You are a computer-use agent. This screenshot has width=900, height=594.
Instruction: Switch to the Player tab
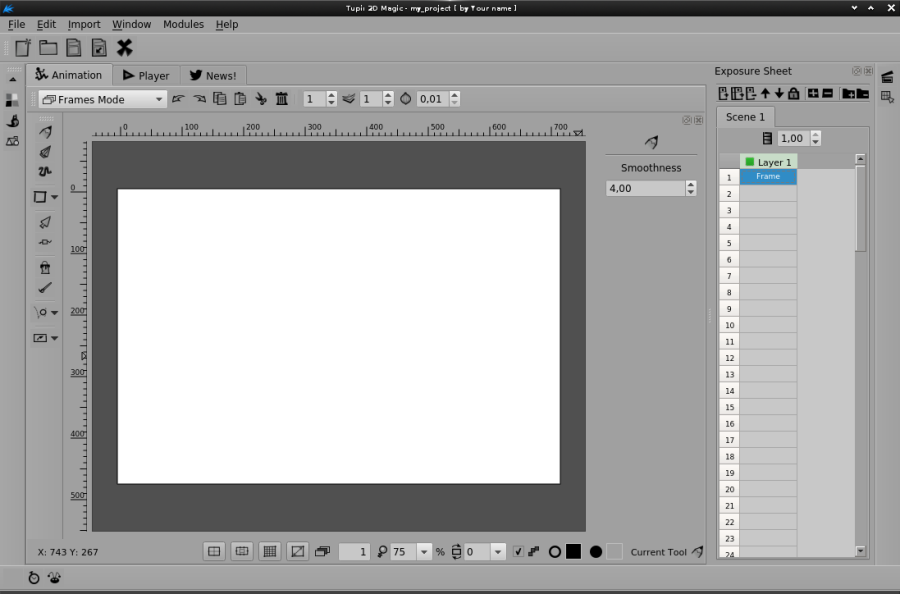(x=146, y=74)
